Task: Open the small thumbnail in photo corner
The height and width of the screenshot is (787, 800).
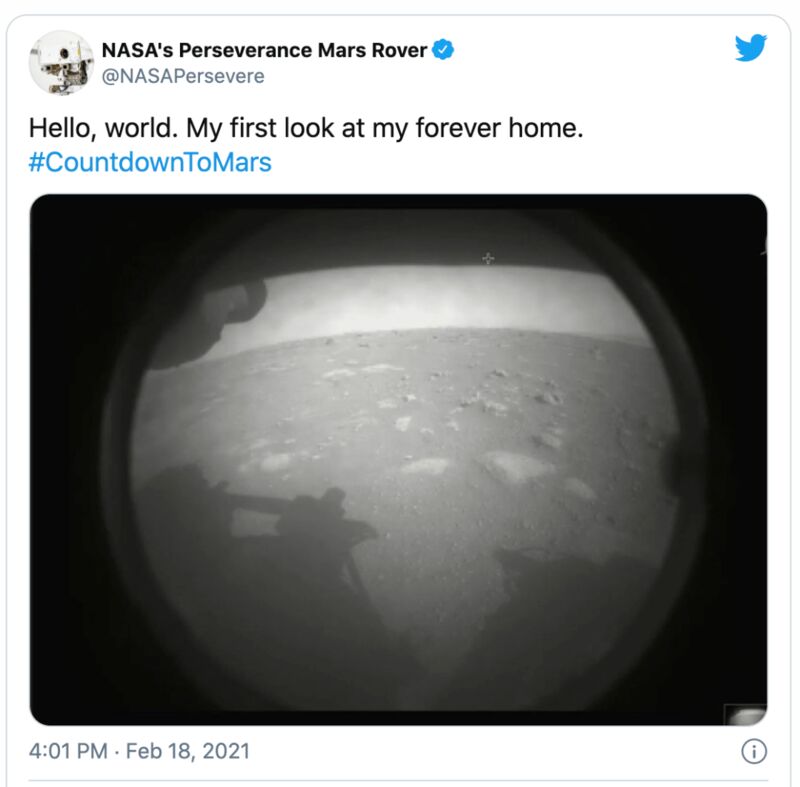Action: pos(745,714)
